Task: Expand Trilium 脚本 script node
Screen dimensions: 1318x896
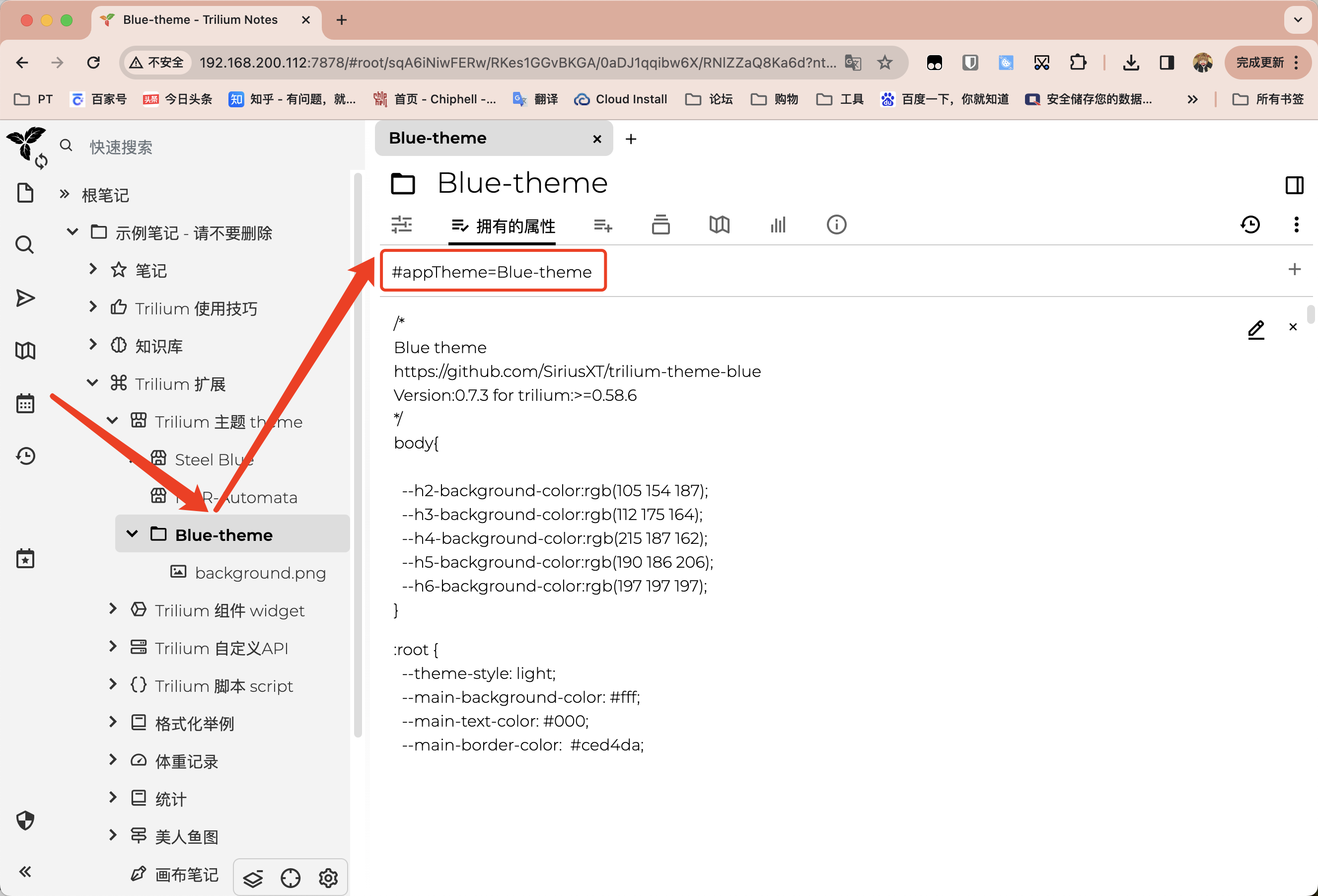Action: 113,684
